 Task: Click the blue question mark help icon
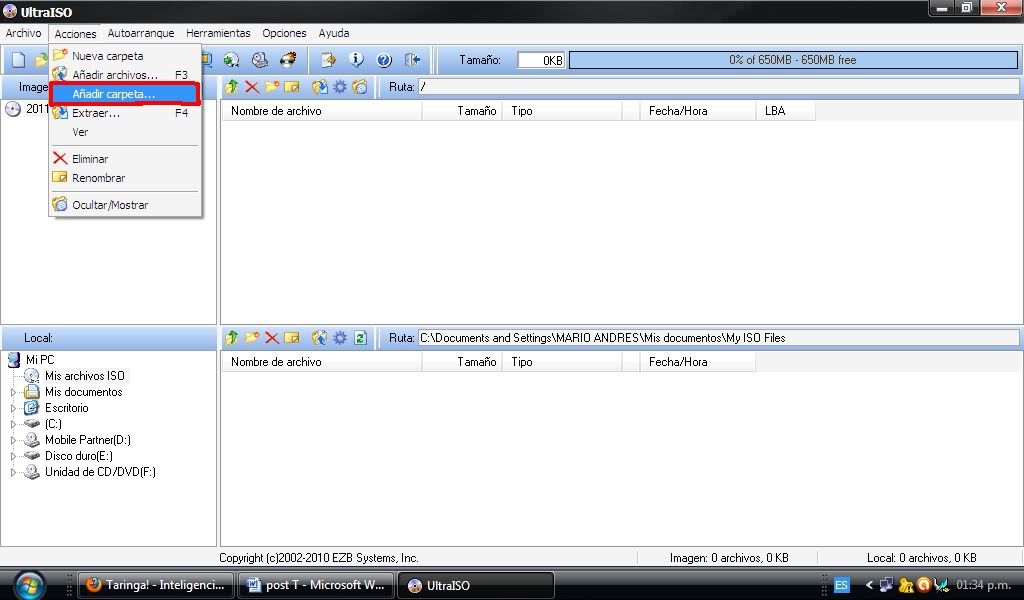(384, 60)
